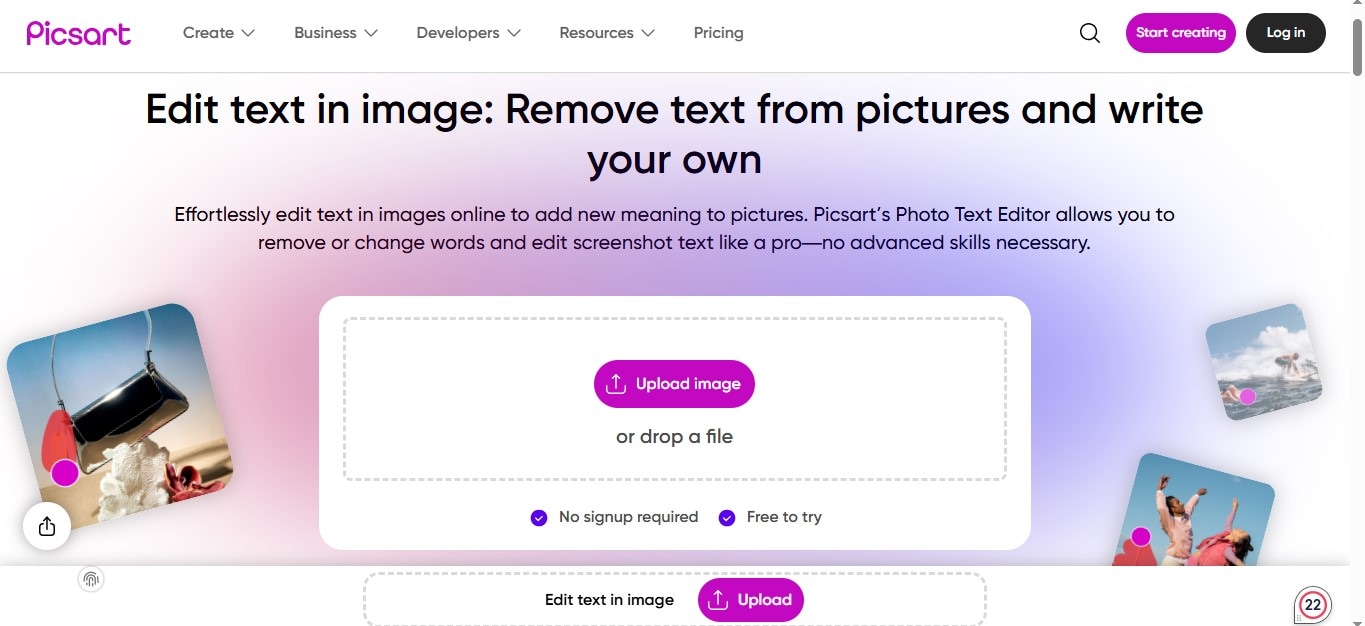1365x626 pixels.
Task: Click the checkmark beside Free to try
Action: point(727,518)
